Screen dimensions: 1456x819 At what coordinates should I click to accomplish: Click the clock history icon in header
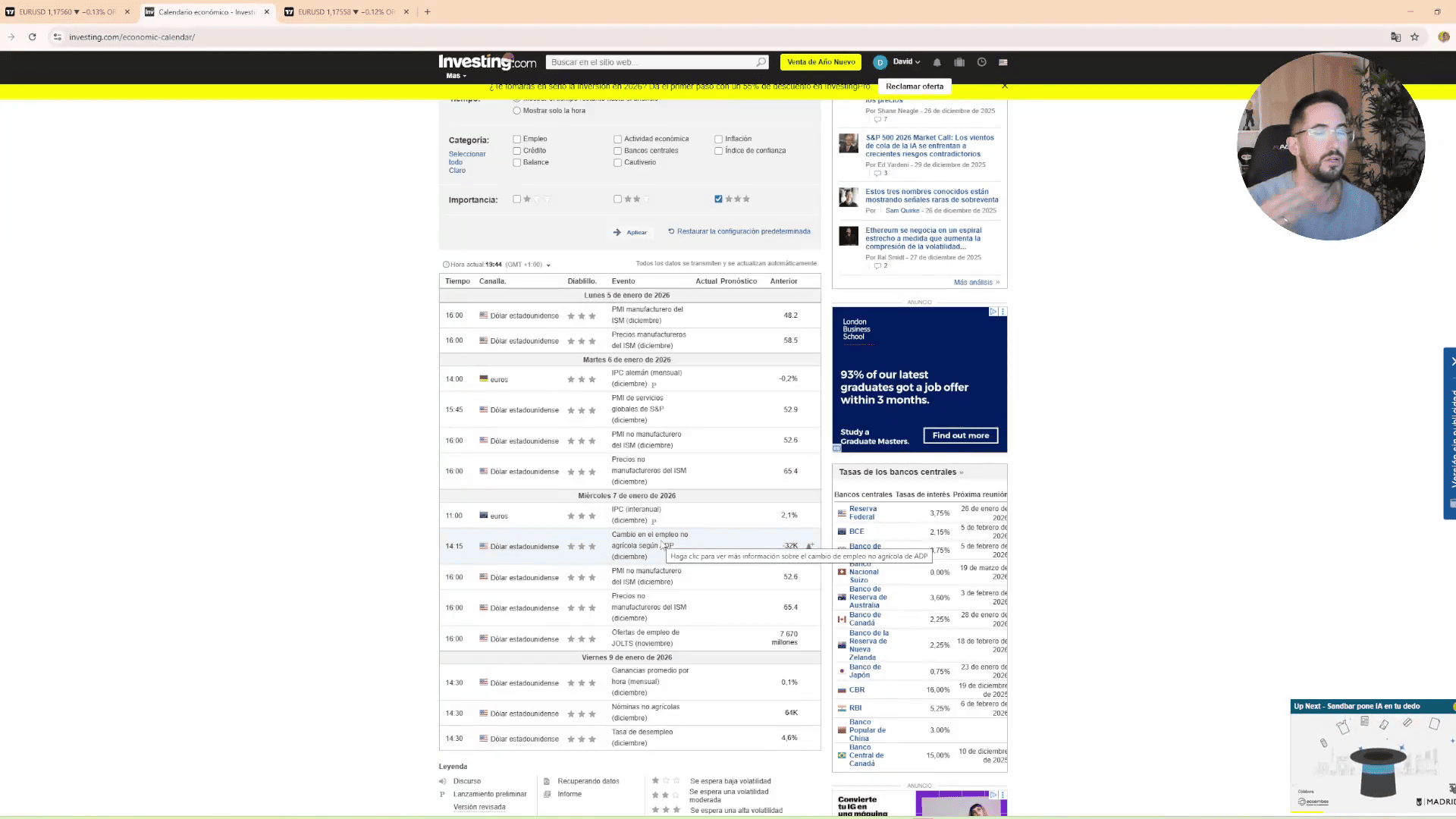click(x=981, y=62)
